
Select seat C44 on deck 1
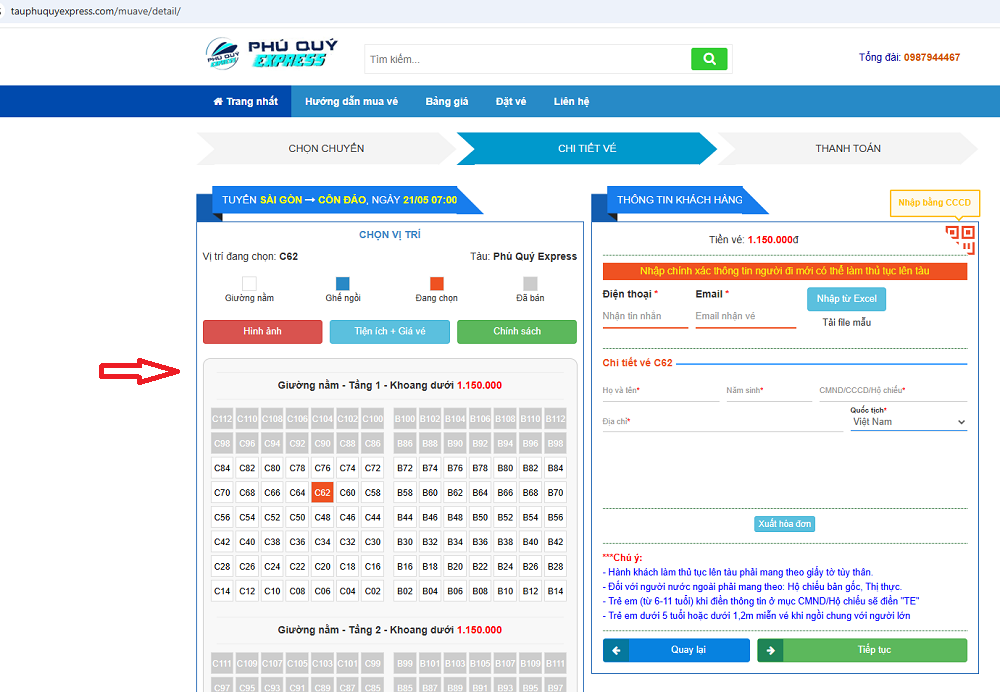372,517
